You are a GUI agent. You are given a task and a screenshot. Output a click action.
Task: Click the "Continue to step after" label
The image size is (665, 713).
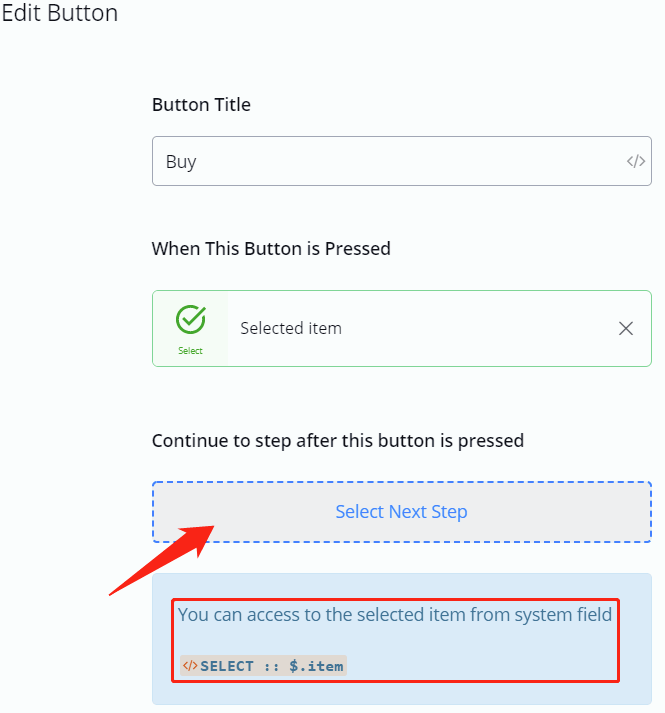pyautogui.click(x=338, y=440)
